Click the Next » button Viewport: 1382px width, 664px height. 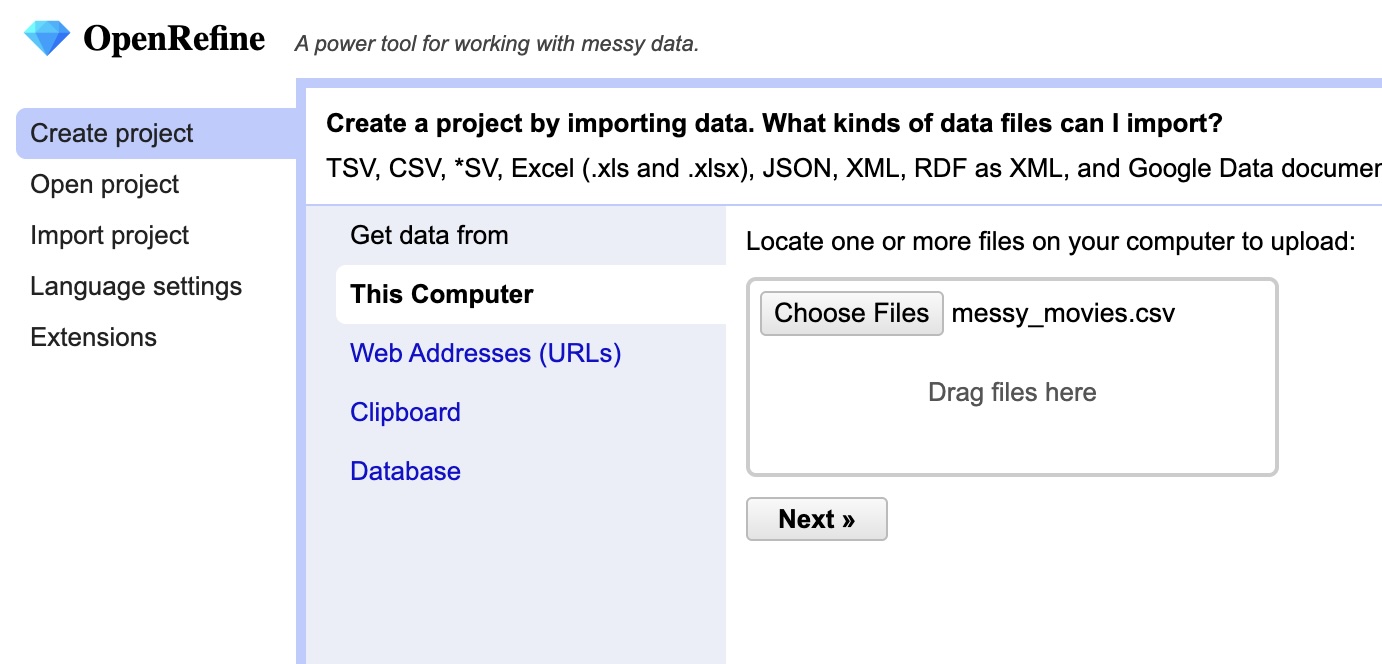tap(817, 519)
